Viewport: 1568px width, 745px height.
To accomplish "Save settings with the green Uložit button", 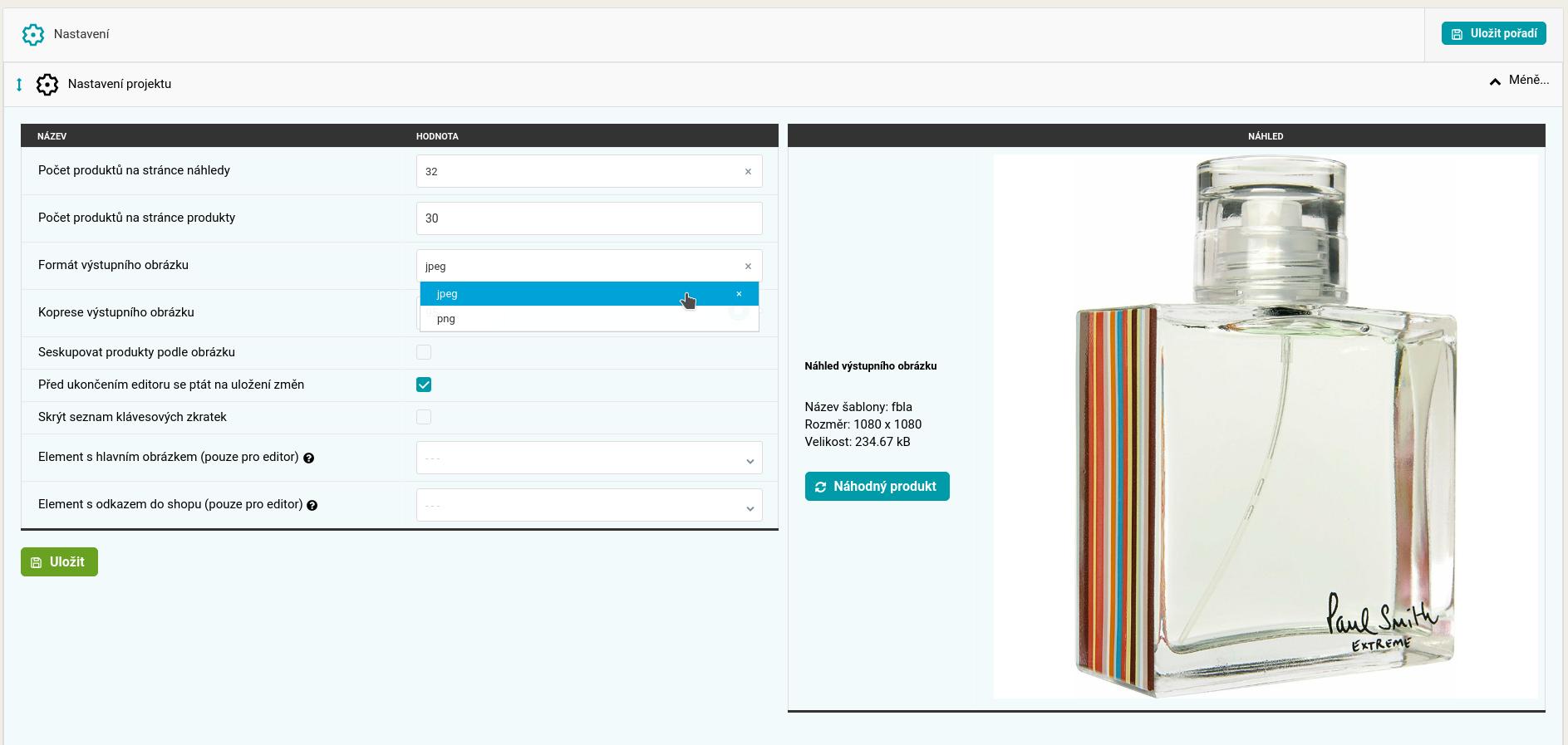I will [x=59, y=561].
